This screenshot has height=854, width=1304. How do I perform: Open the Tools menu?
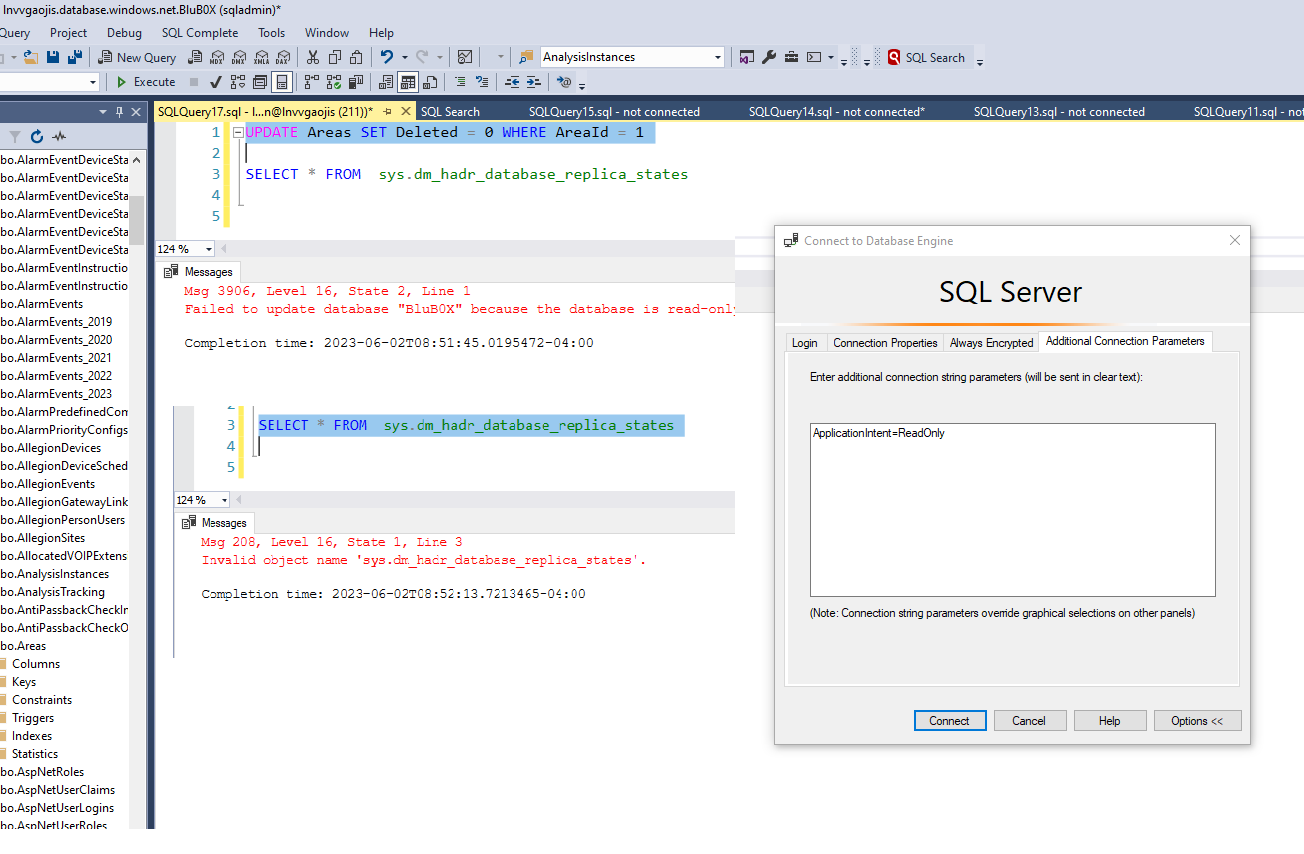coord(271,33)
